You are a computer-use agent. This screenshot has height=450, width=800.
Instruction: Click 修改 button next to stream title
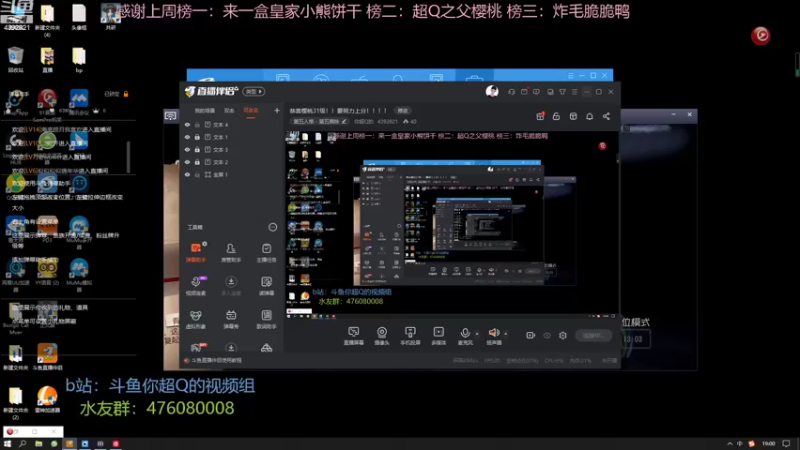(x=403, y=110)
